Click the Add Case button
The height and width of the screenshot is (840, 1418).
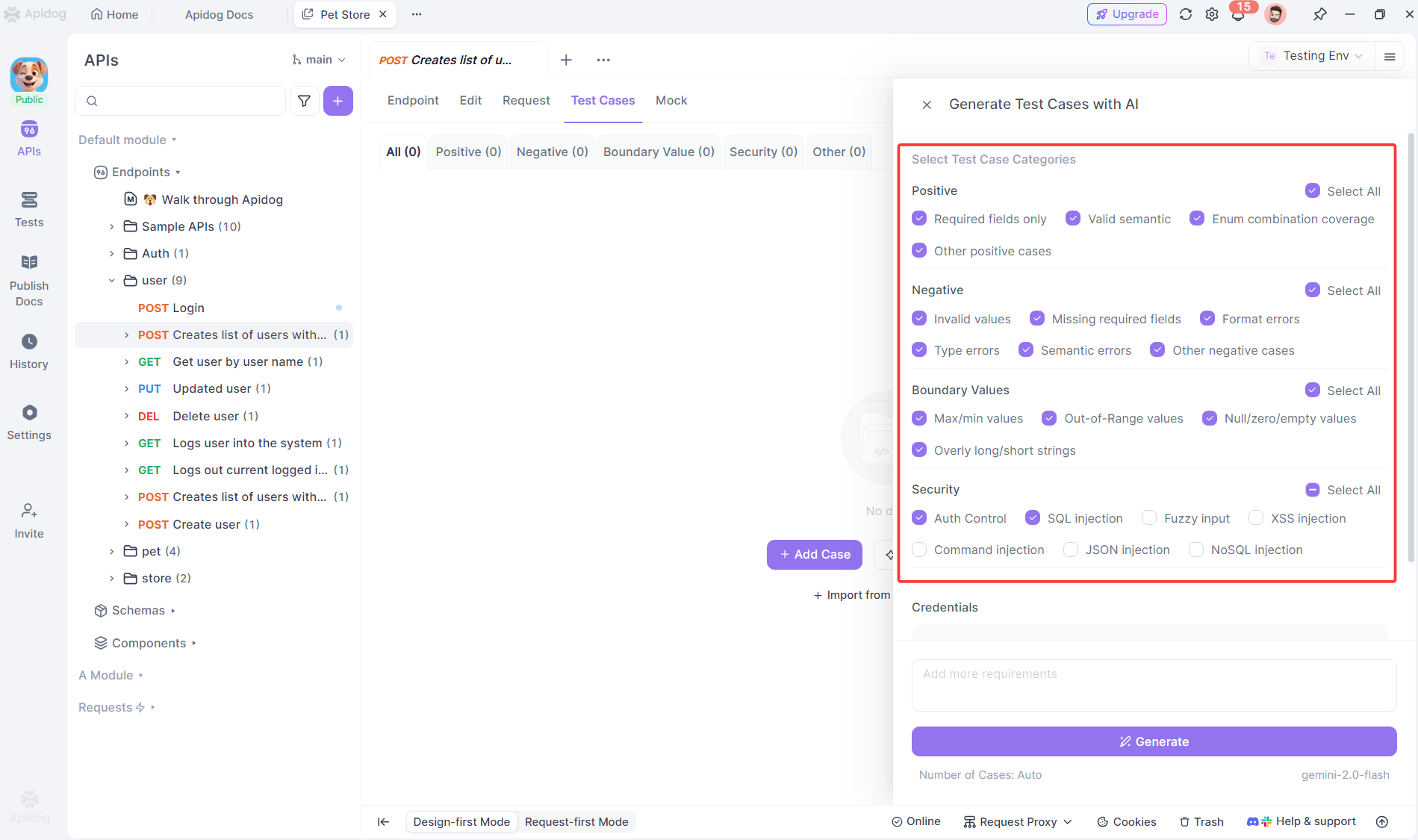click(814, 554)
